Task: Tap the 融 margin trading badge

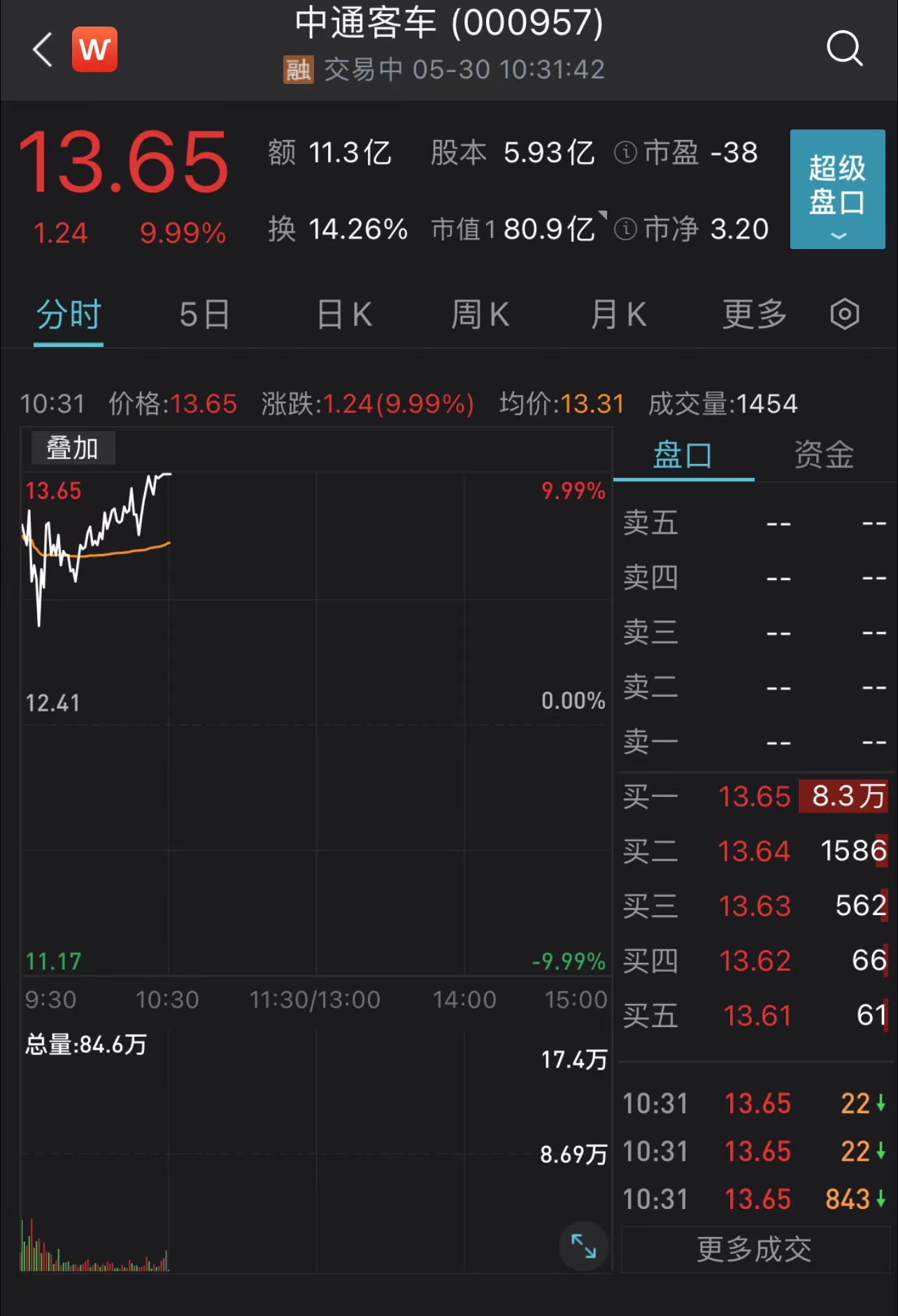Action: [298, 69]
